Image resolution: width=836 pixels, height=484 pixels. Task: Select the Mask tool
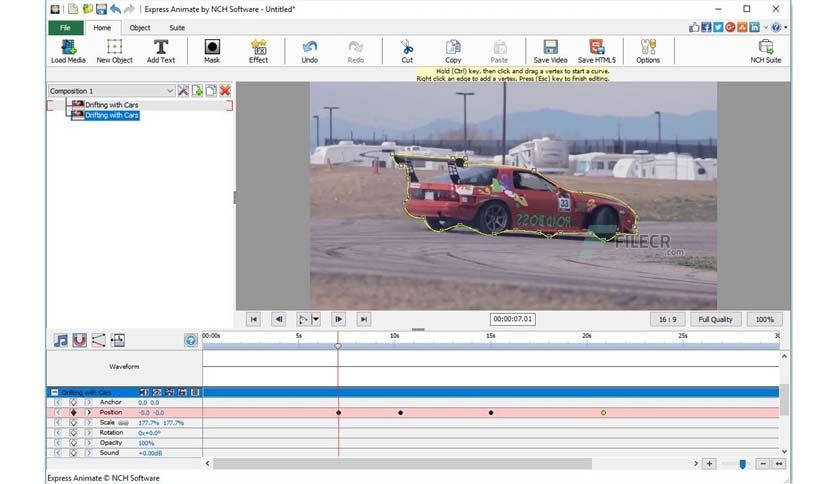[x=212, y=51]
